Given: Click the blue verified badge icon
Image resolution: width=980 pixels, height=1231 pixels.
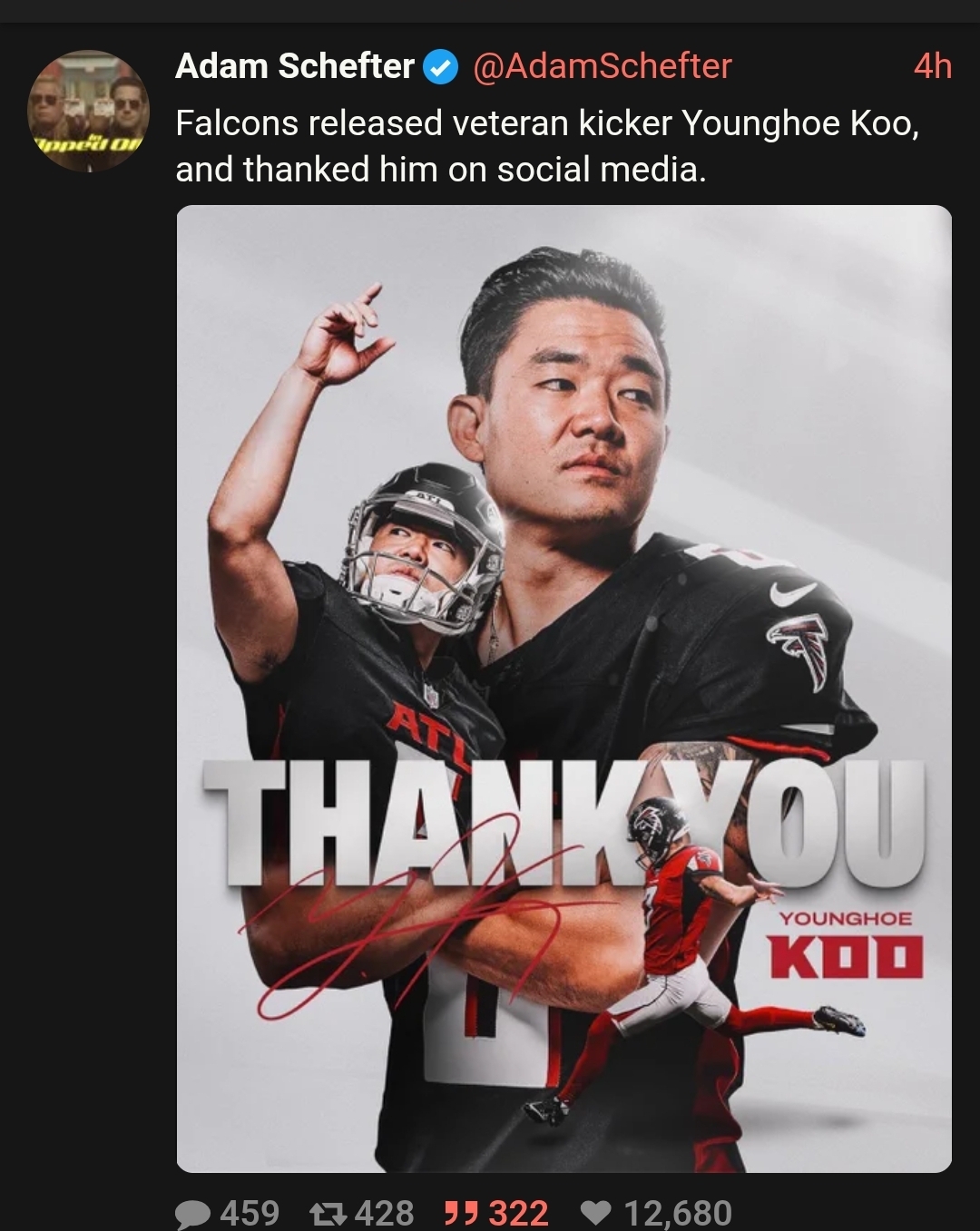Looking at the screenshot, I should 442,67.
